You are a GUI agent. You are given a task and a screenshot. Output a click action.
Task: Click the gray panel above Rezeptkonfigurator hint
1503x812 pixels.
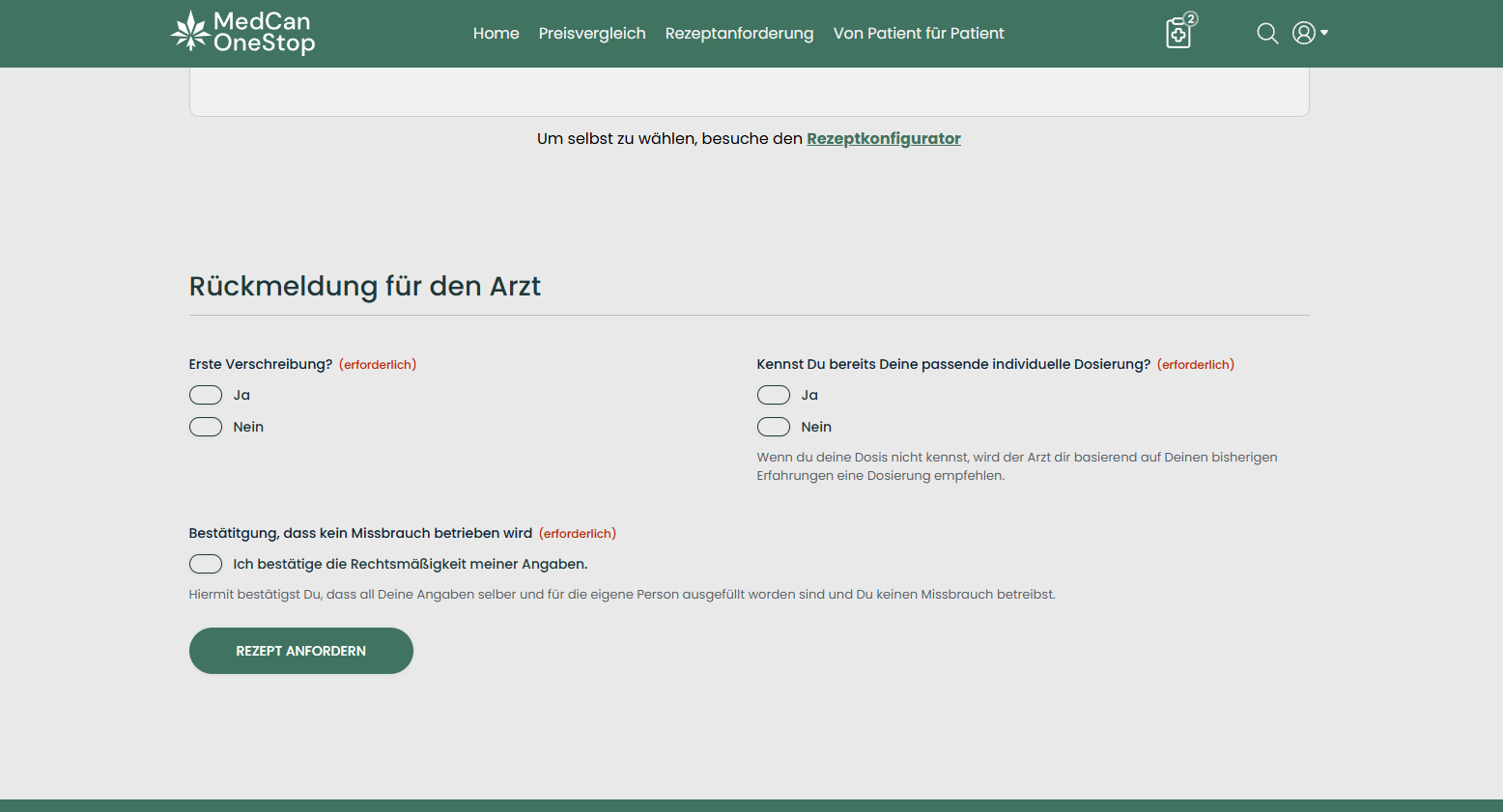coord(749,92)
